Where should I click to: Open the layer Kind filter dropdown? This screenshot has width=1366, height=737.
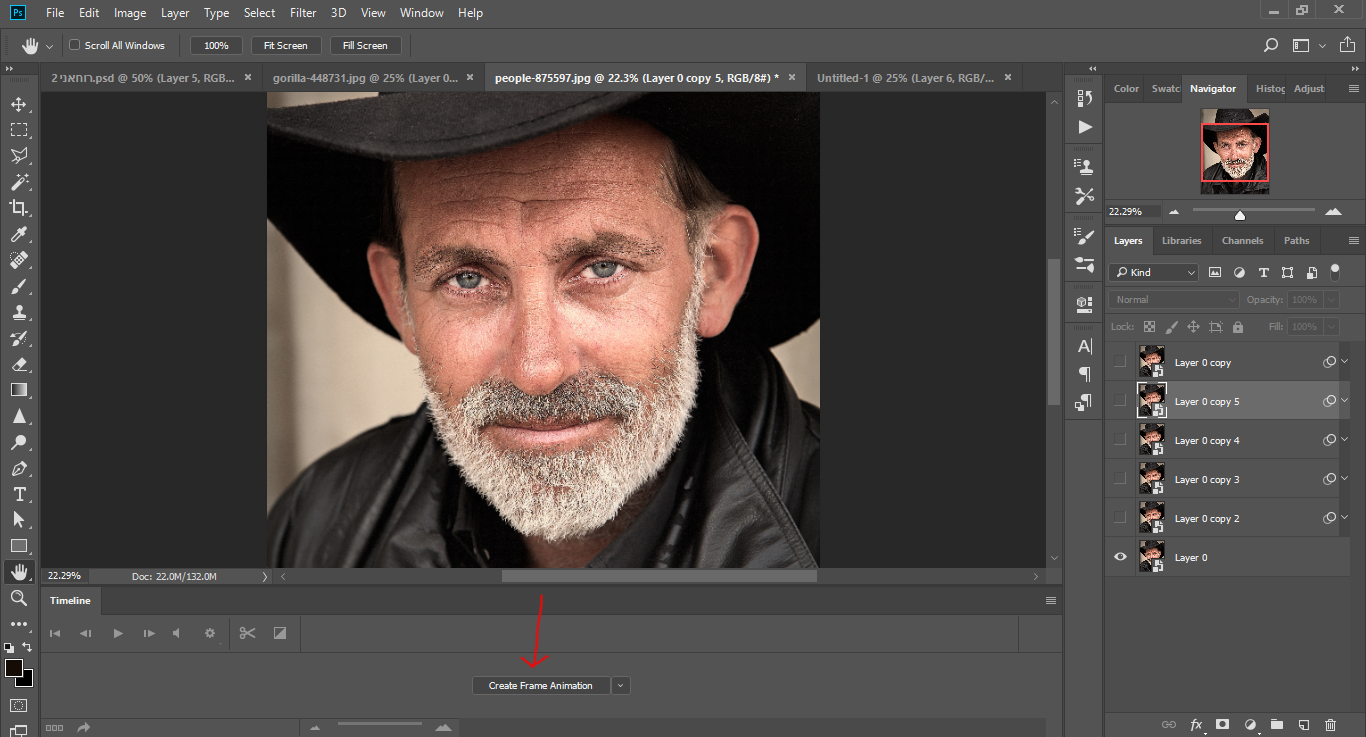(1153, 272)
